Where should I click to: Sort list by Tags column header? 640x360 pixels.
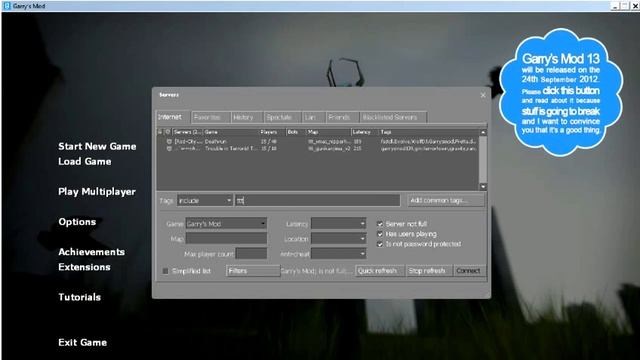click(429, 132)
